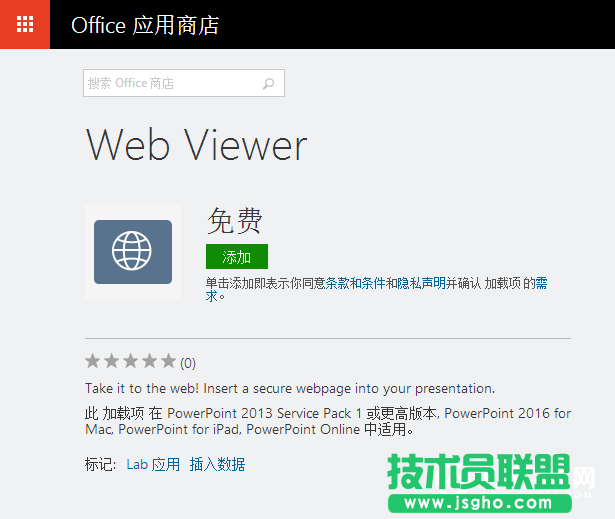
Task: Open the Office app launcher waffle icon
Action: tap(25, 24)
